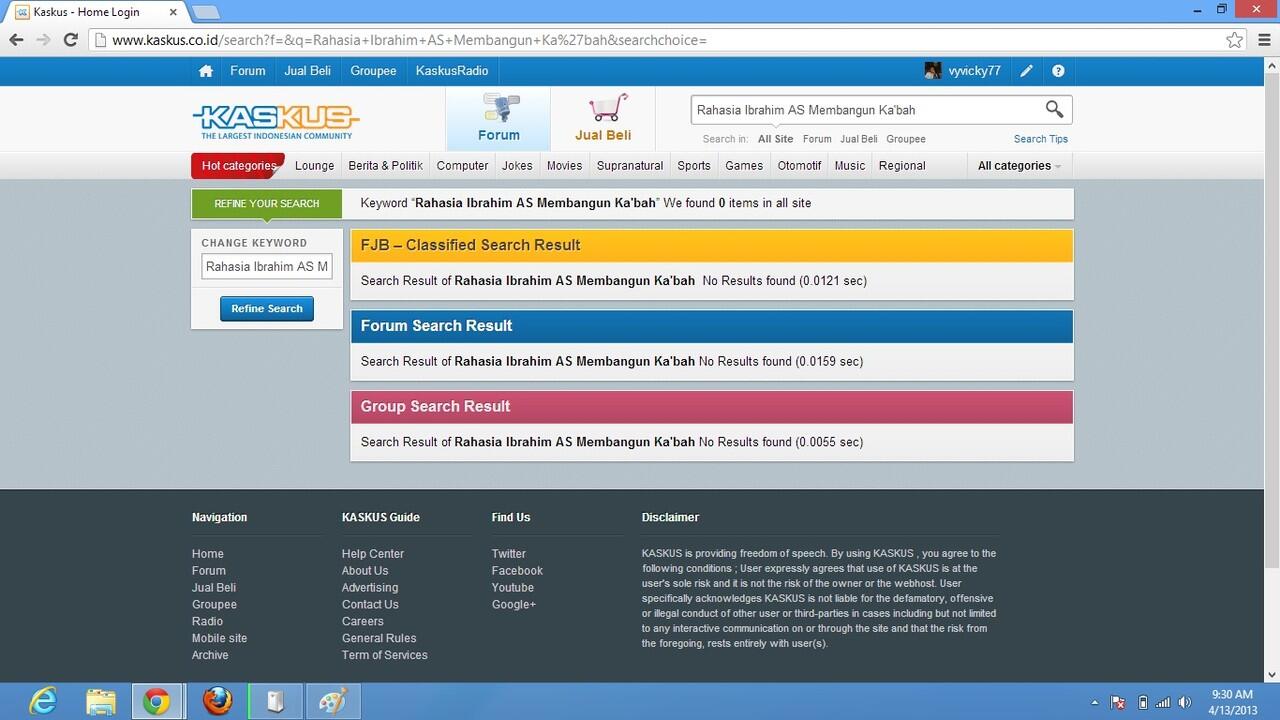Click the Change Keyword input field

click(x=267, y=267)
